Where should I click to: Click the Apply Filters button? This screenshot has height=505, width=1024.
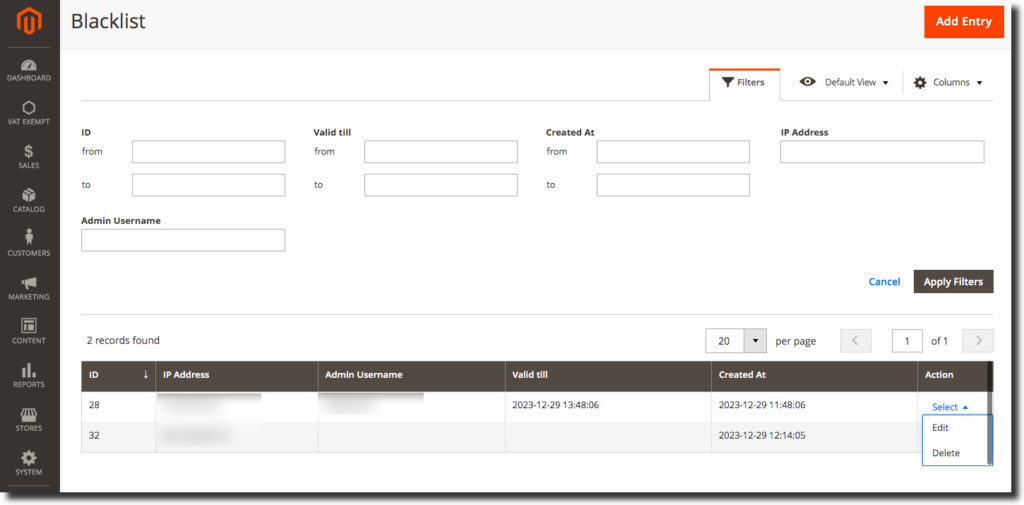(x=953, y=282)
